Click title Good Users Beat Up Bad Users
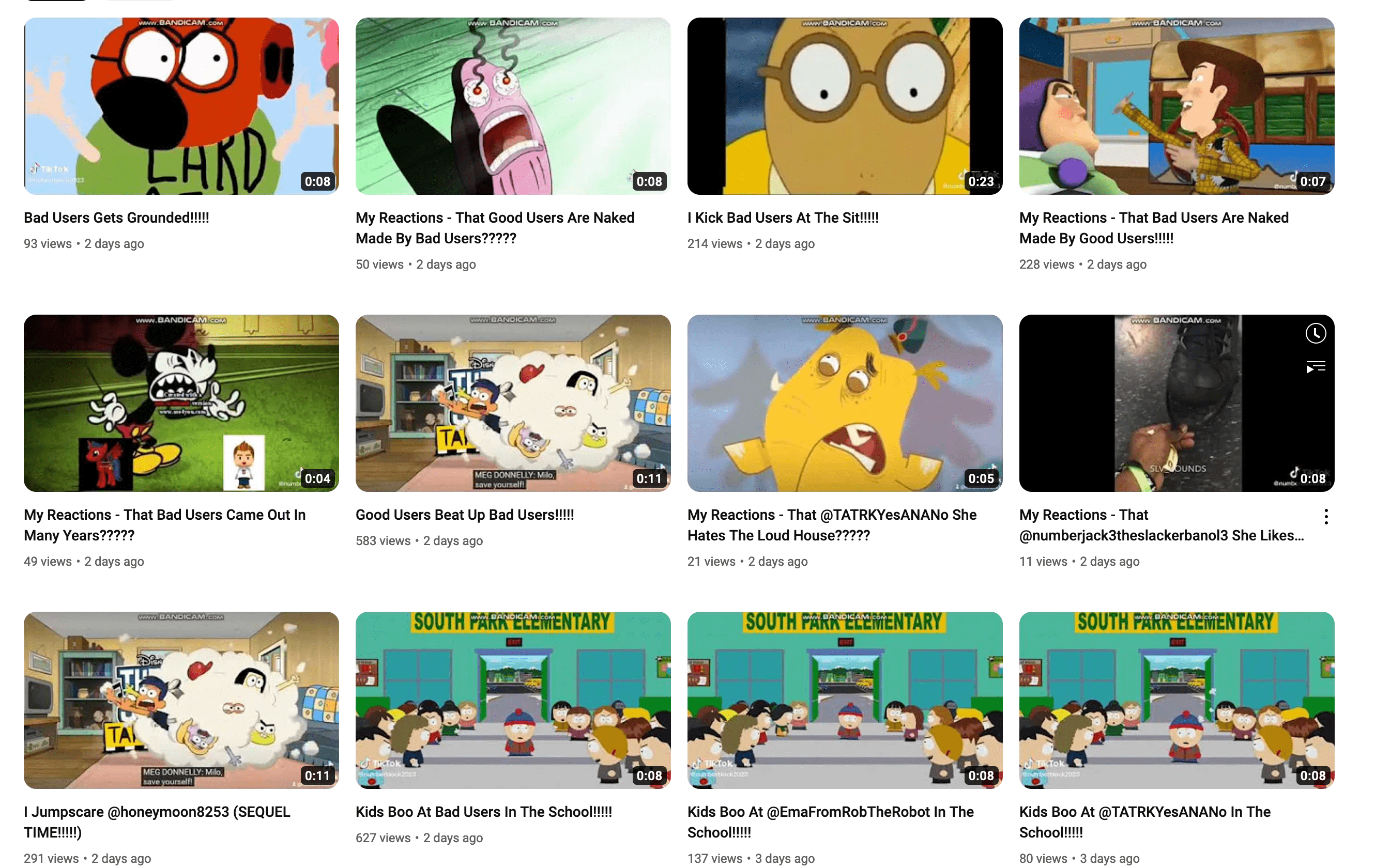 click(465, 515)
